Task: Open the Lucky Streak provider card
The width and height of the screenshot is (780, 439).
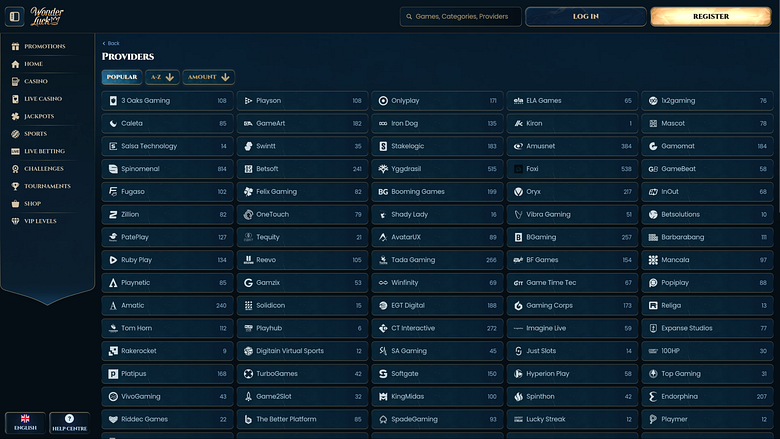Action: 573,419
